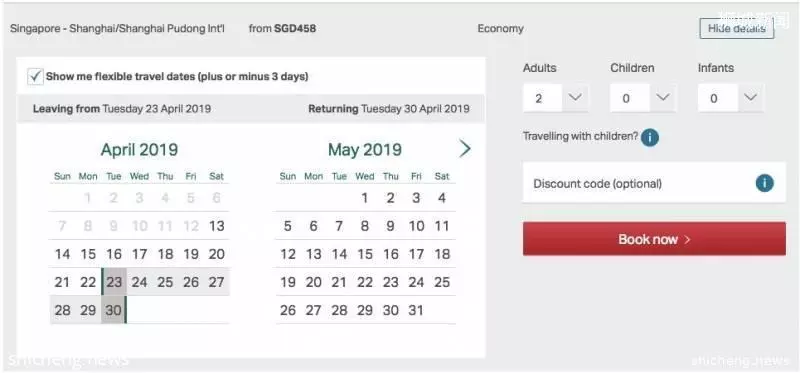Viewport: 800px width, 373px height.
Task: Click the Leaving from Tuesday 23 April label
Action: (121, 109)
